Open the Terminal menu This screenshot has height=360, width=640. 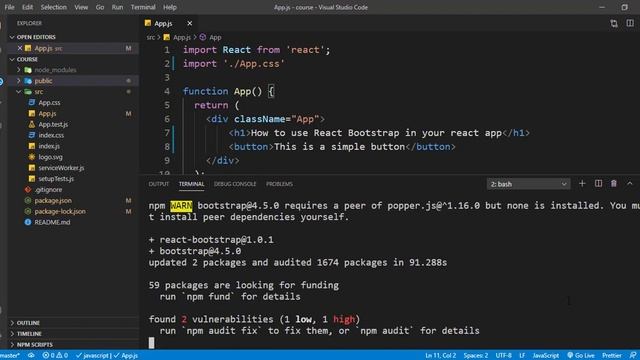coord(143,7)
